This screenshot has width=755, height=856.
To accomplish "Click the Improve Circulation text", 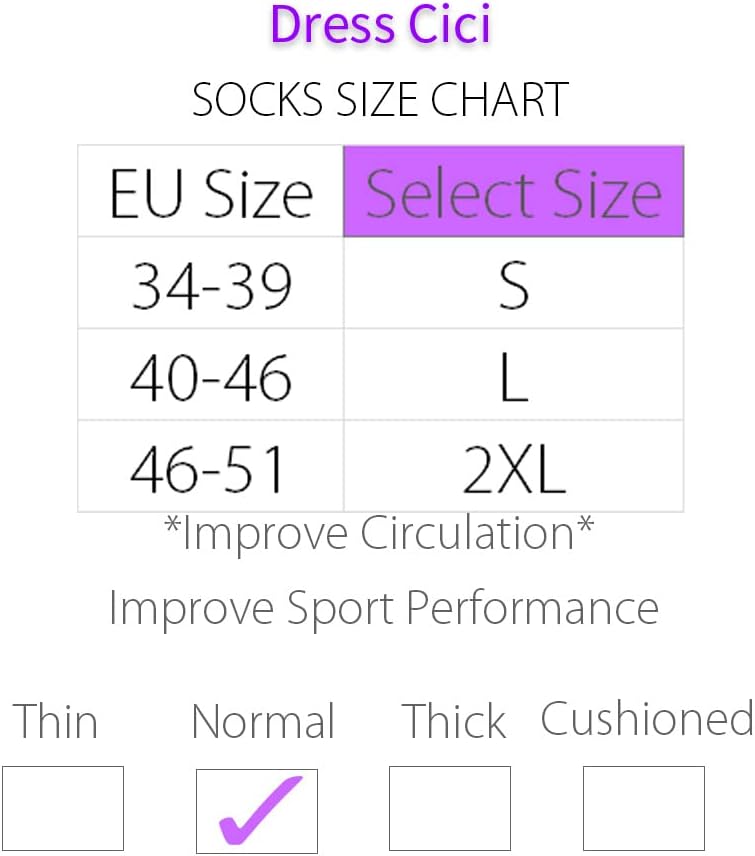I will point(379,534).
